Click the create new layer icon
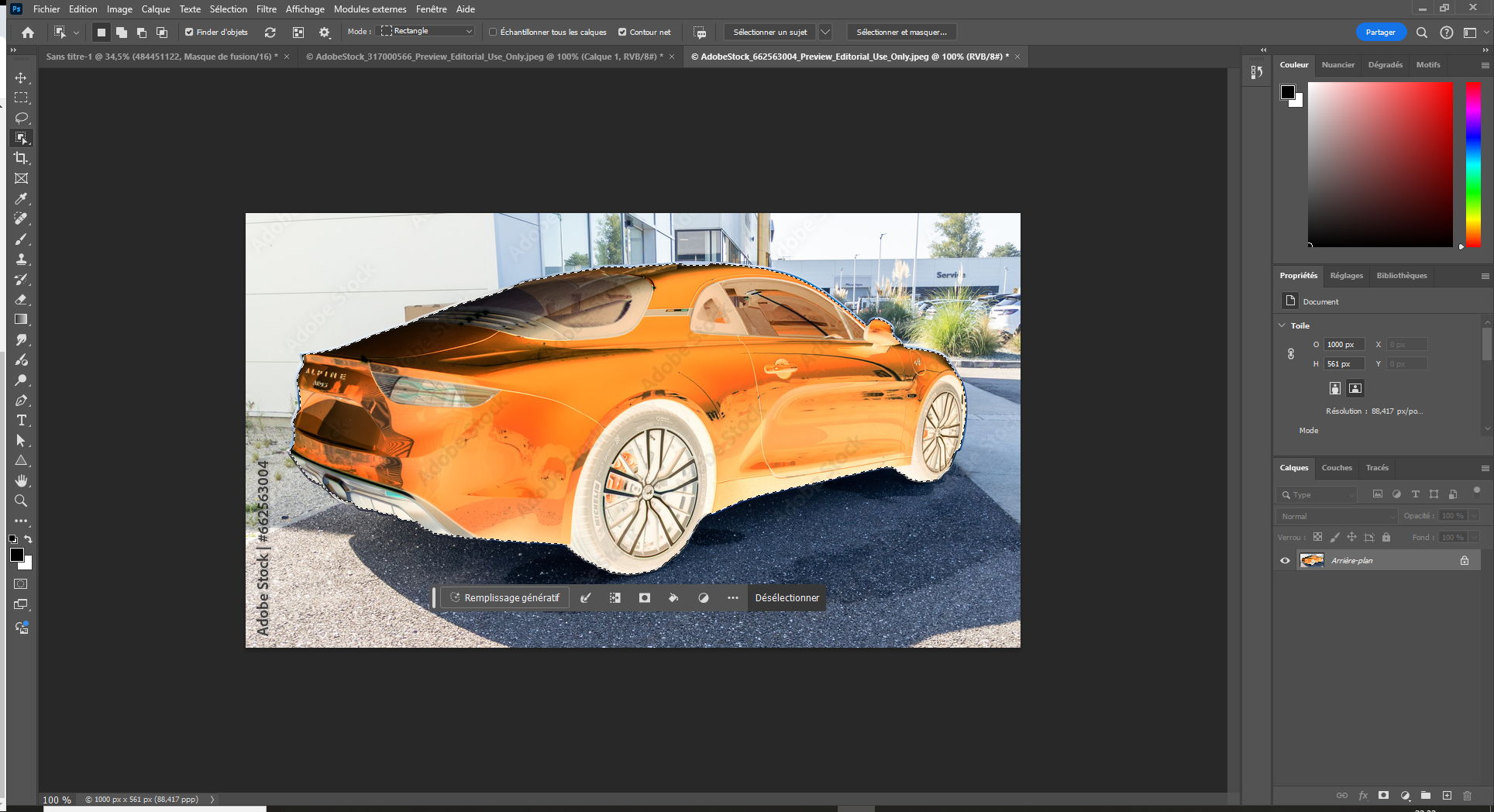The width and height of the screenshot is (1494, 812). [x=1447, y=796]
